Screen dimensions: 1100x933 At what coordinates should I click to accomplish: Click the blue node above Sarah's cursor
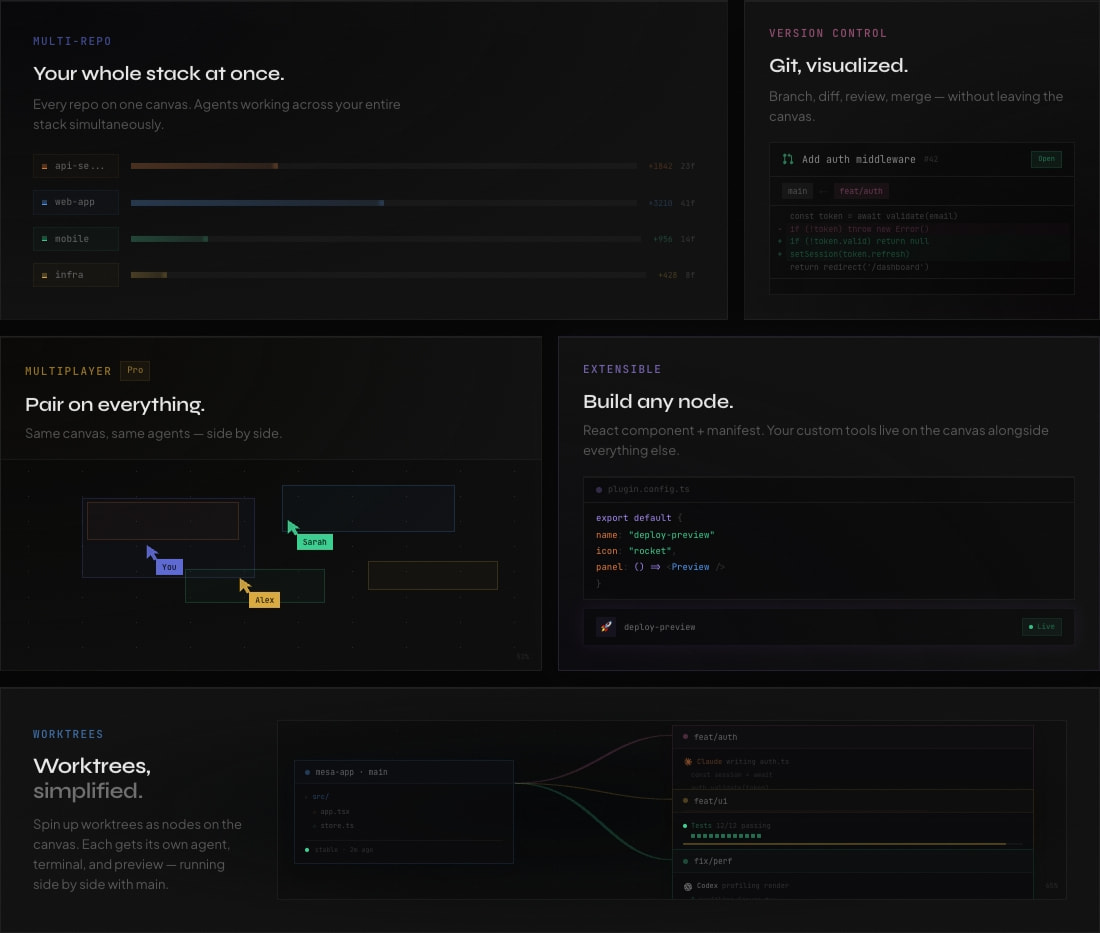pos(368,508)
